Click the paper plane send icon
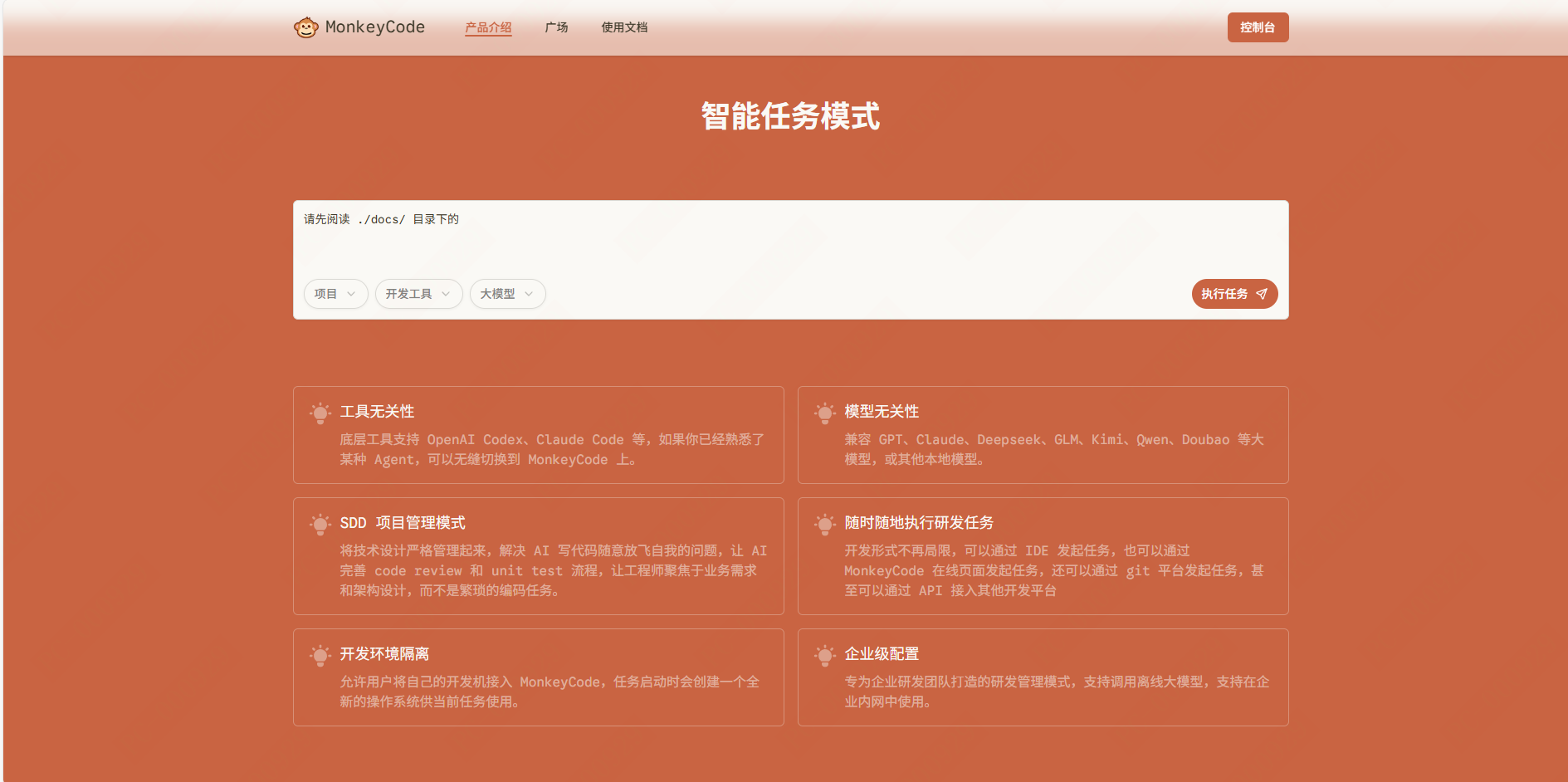Viewport: 1568px width, 782px height. pyautogui.click(x=1262, y=294)
